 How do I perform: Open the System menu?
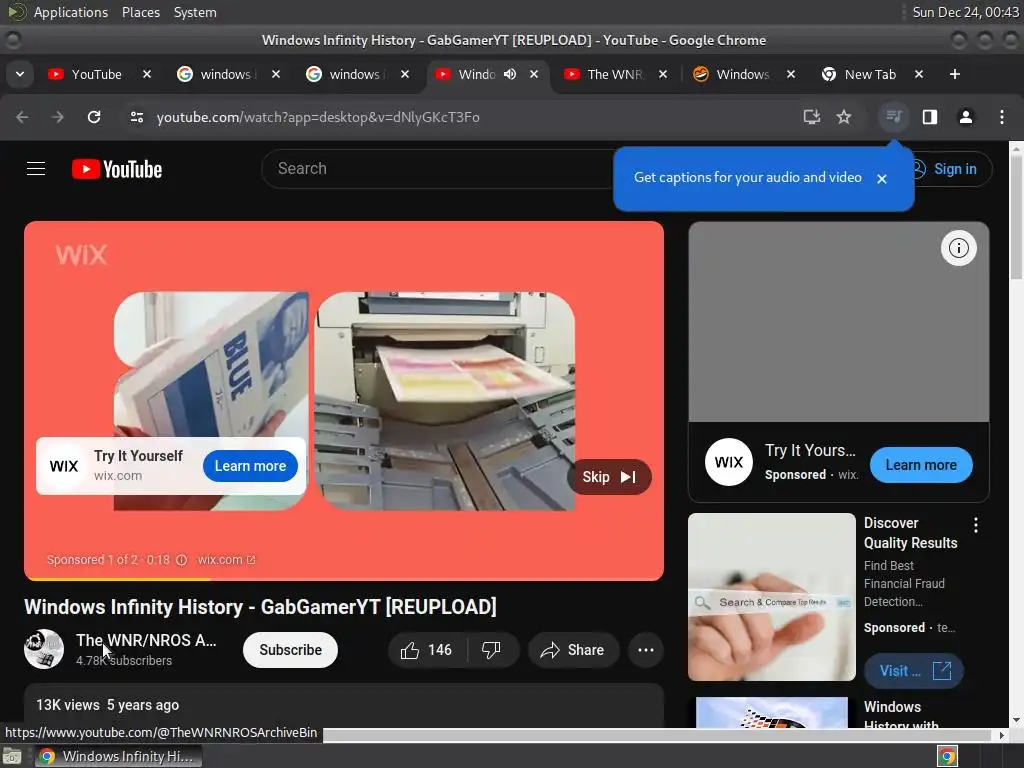195,12
